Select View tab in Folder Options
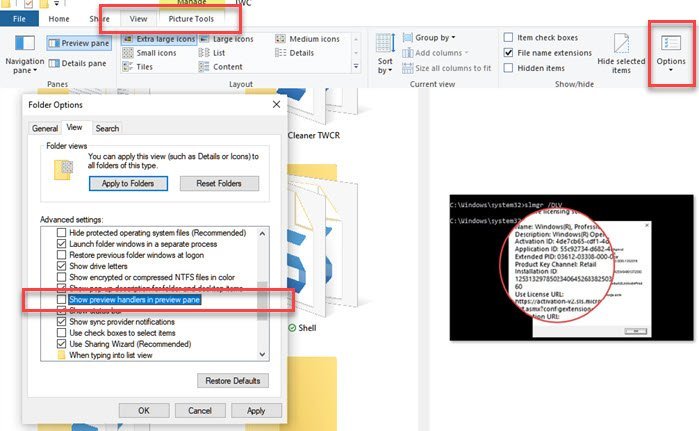 point(74,127)
